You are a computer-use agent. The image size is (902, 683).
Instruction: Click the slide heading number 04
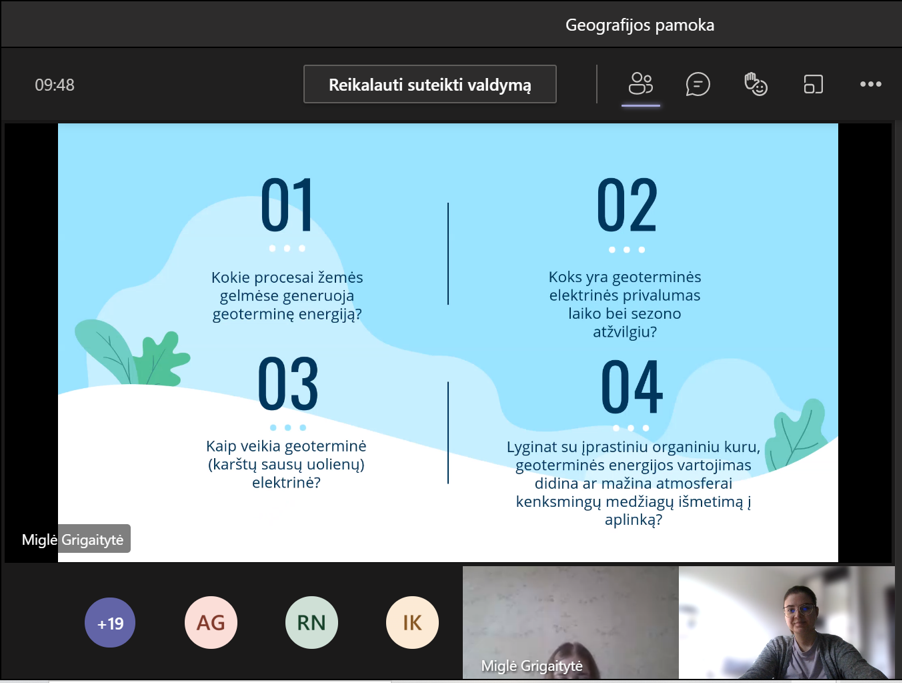632,386
